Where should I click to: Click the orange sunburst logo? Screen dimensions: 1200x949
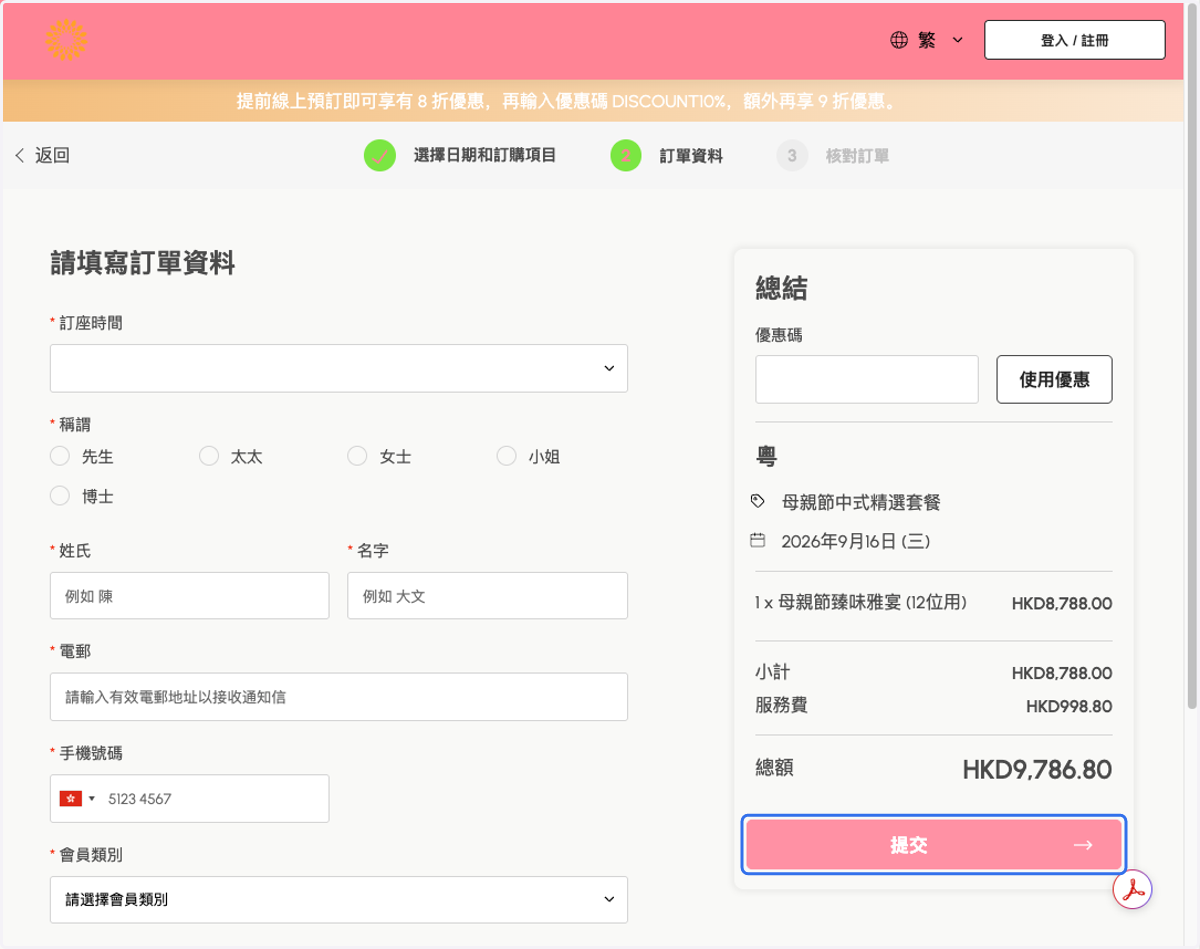click(x=66, y=40)
